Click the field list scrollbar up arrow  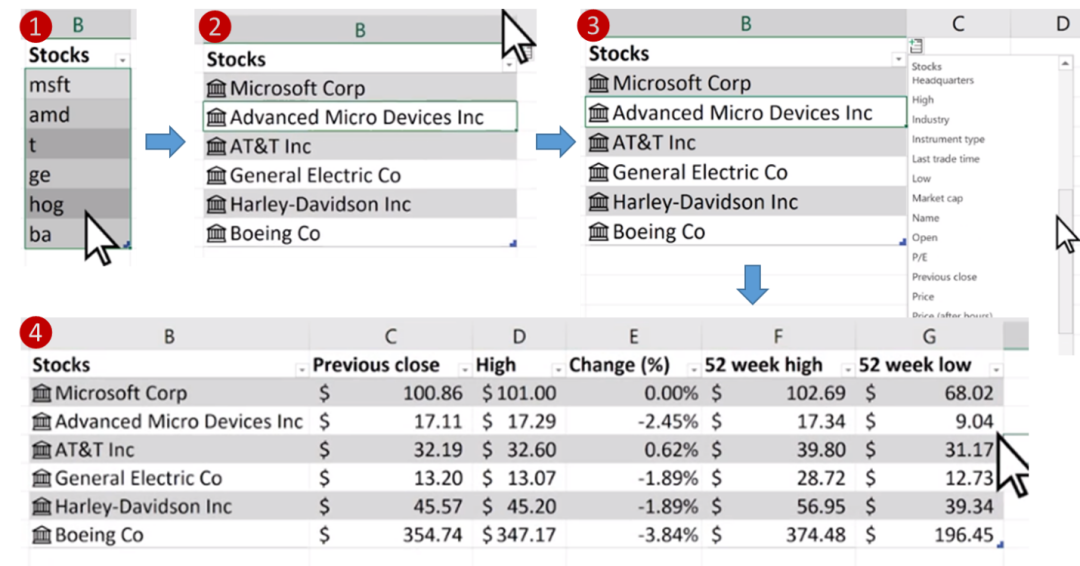[1066, 63]
